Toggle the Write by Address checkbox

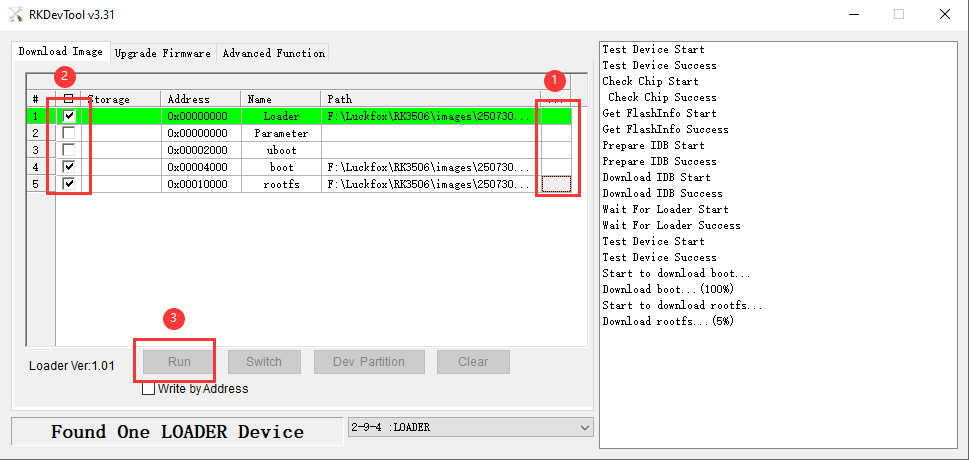[149, 389]
